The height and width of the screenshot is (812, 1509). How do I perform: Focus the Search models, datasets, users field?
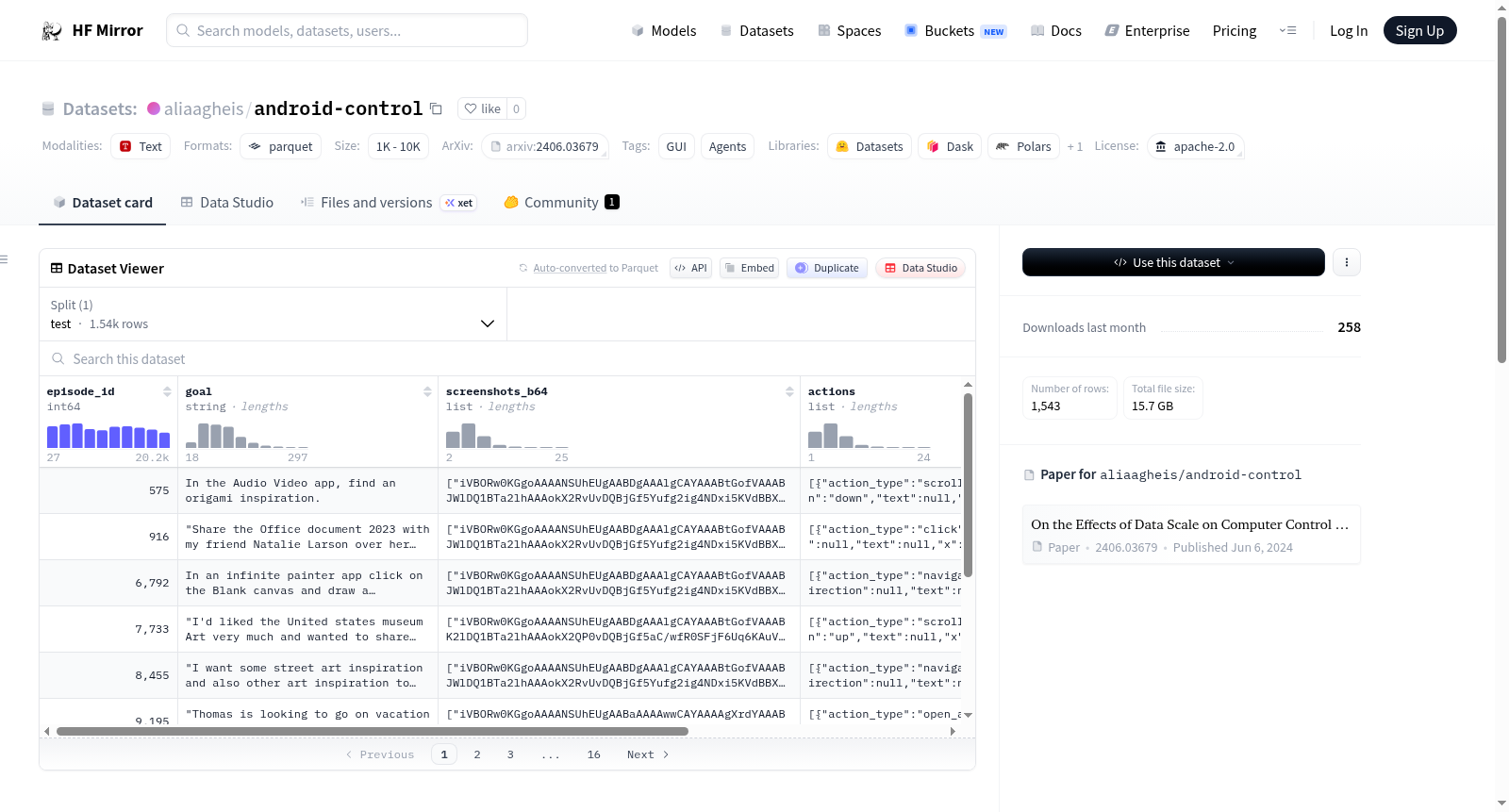(347, 30)
